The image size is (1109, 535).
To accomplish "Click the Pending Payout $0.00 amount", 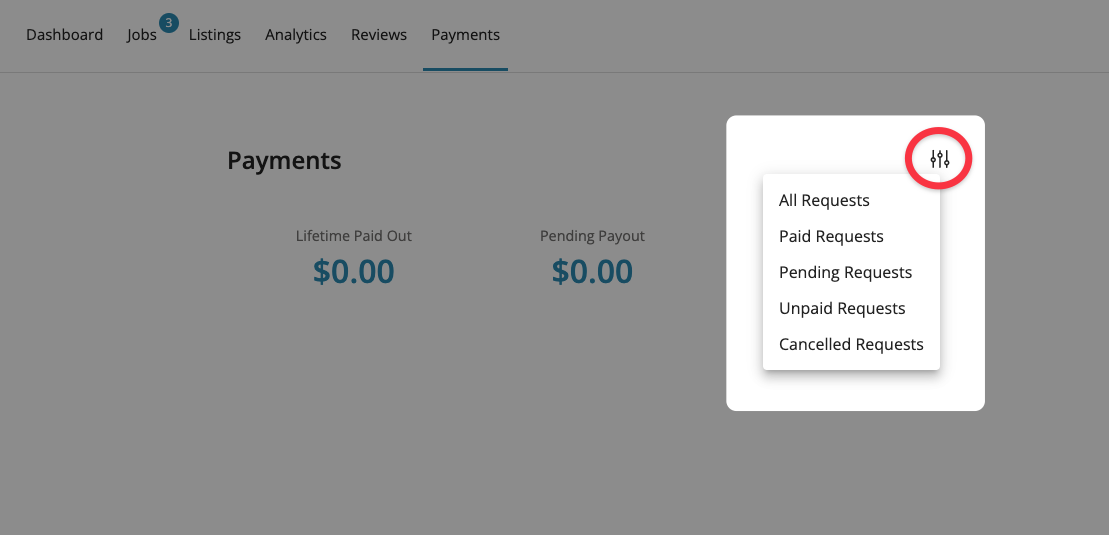I will (x=592, y=271).
